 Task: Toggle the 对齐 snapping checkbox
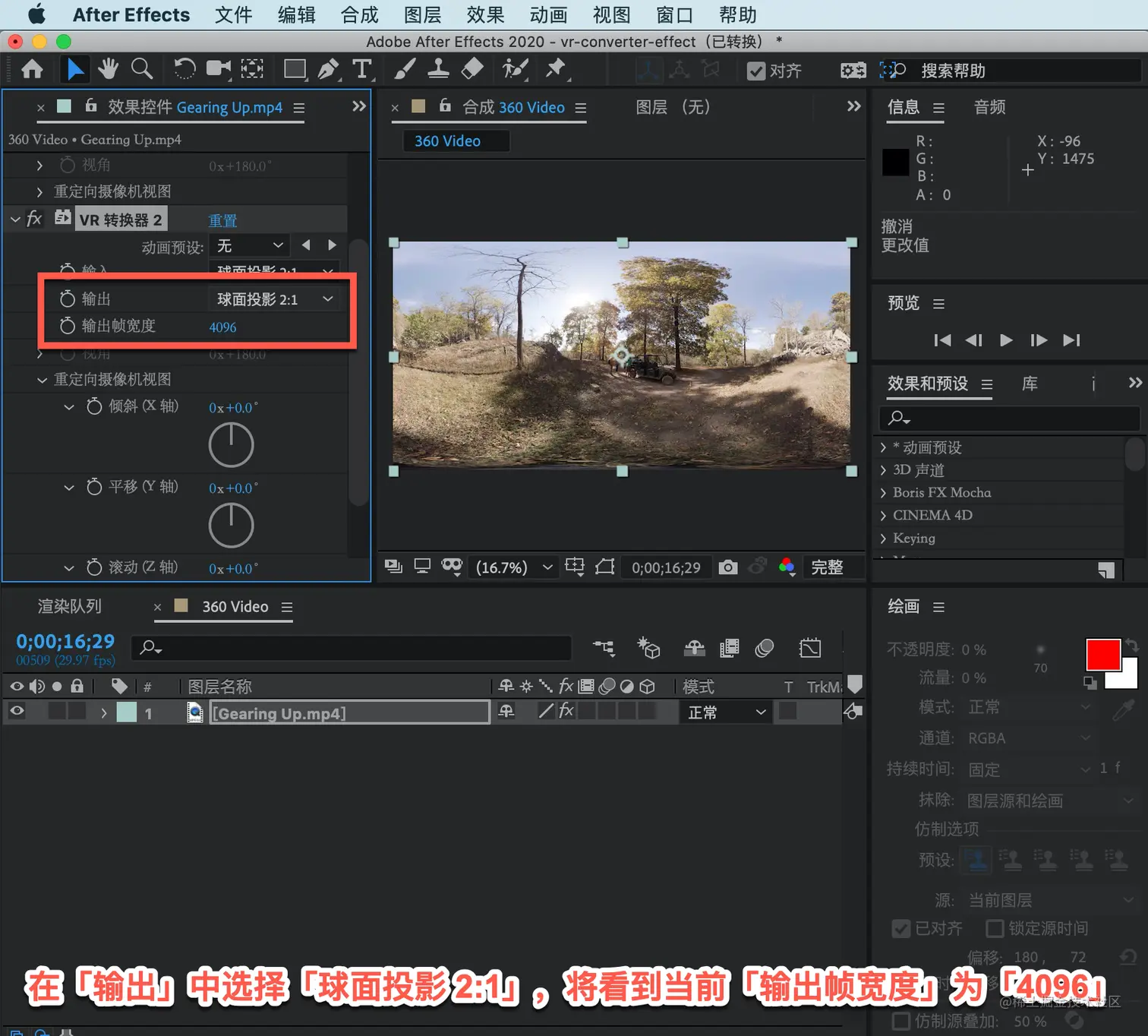tap(756, 71)
